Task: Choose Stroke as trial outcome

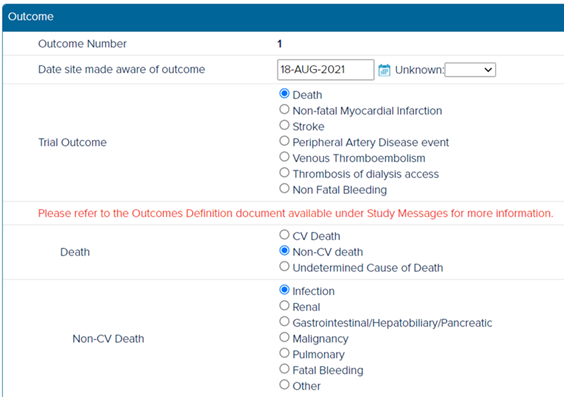Action: tap(284, 125)
